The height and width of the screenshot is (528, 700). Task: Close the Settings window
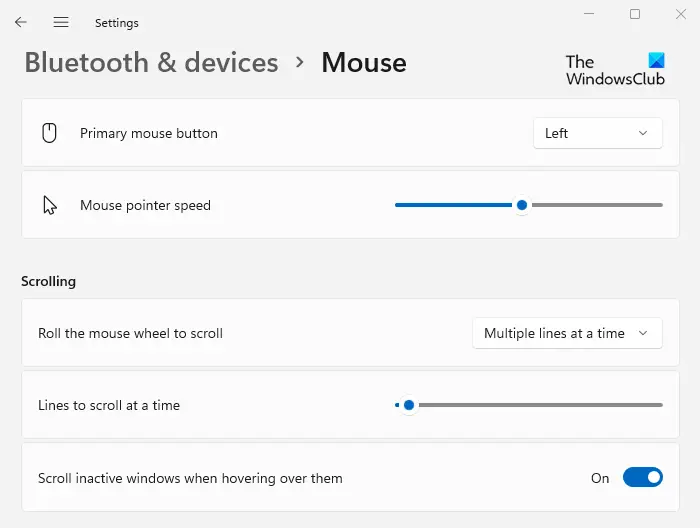pos(683,14)
